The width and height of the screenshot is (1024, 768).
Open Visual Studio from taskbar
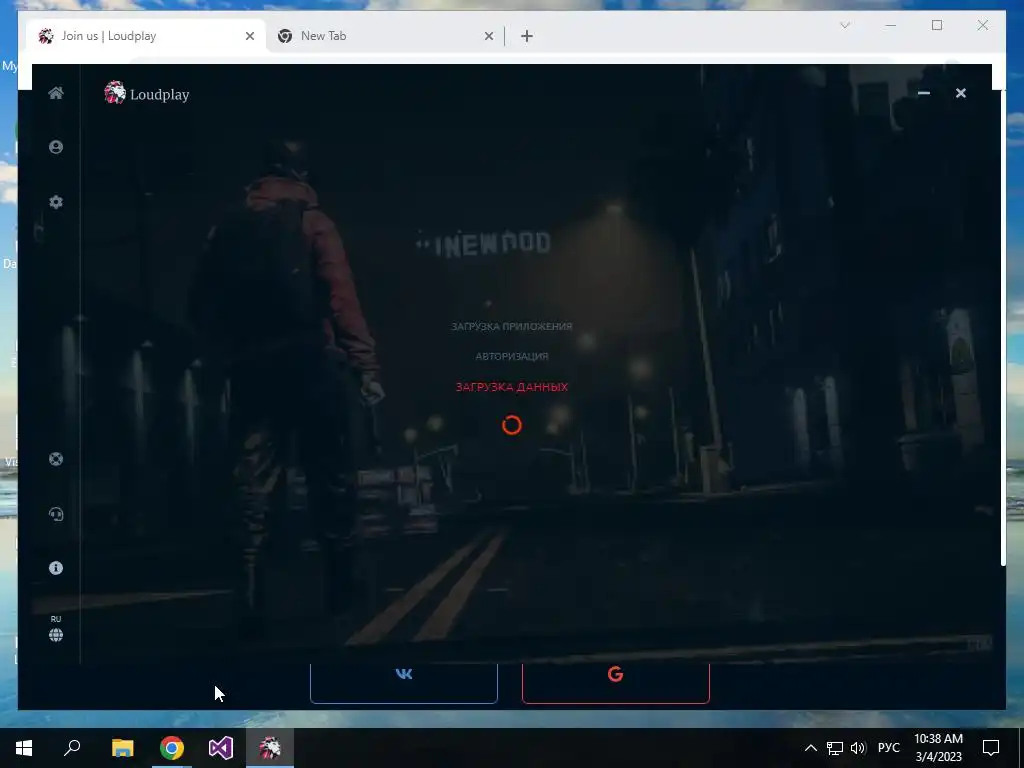[x=221, y=748]
